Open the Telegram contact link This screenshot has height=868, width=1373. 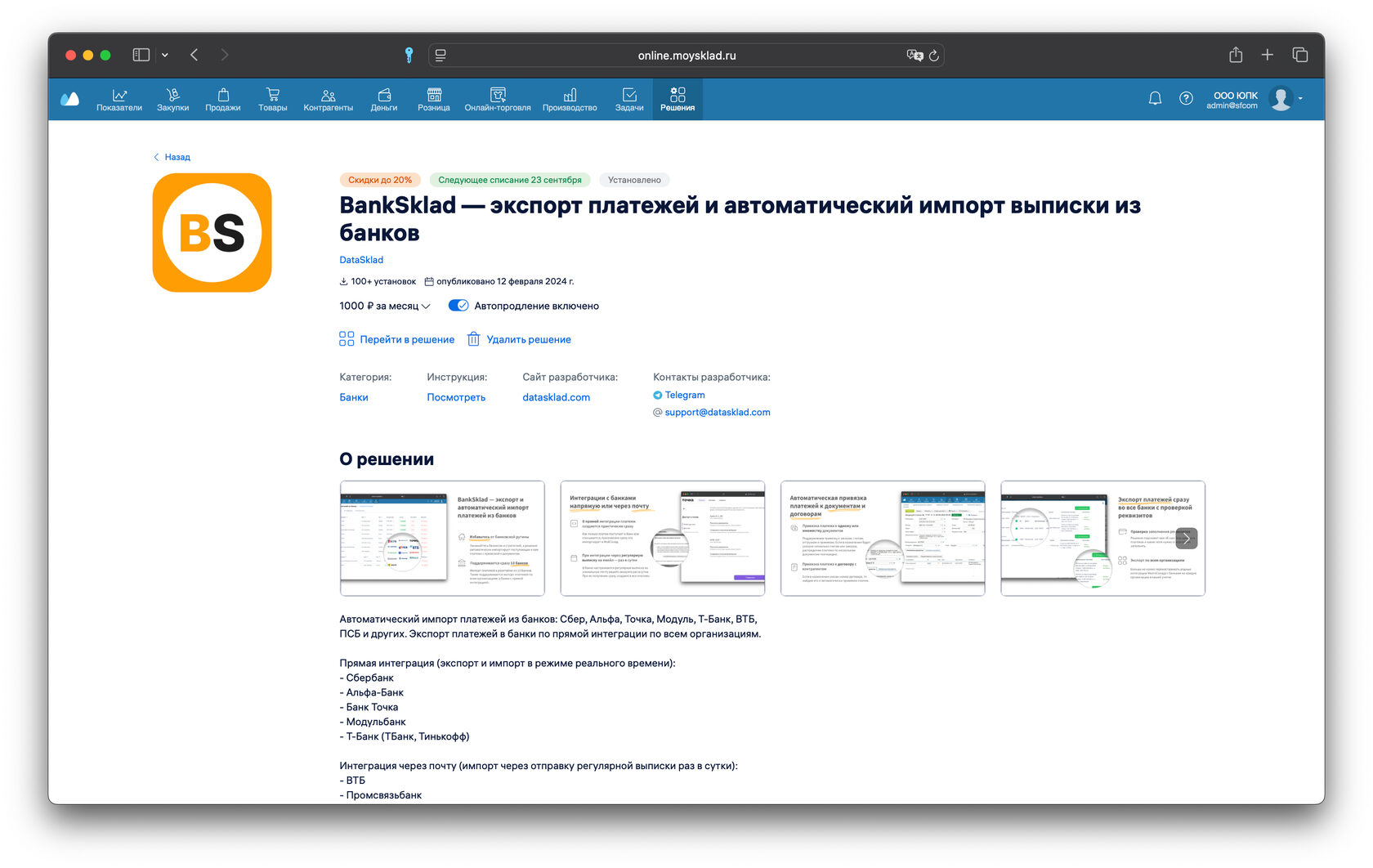[679, 395]
